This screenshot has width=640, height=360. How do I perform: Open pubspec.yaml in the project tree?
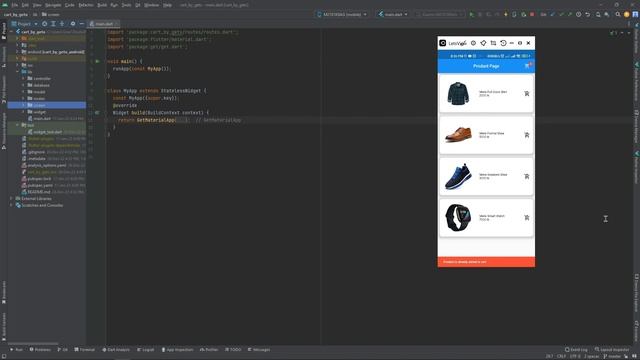pos(40,185)
